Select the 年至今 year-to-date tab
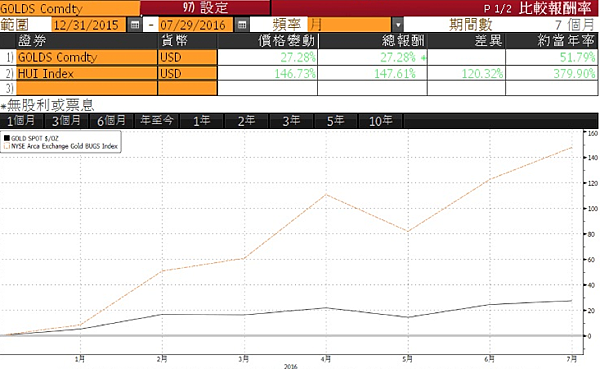 (157, 121)
